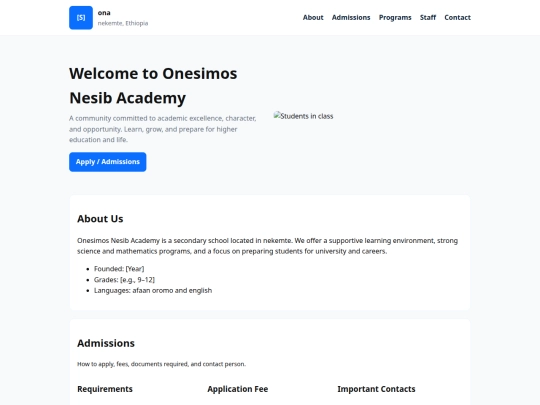Click the blue [S] school logo

(81, 18)
